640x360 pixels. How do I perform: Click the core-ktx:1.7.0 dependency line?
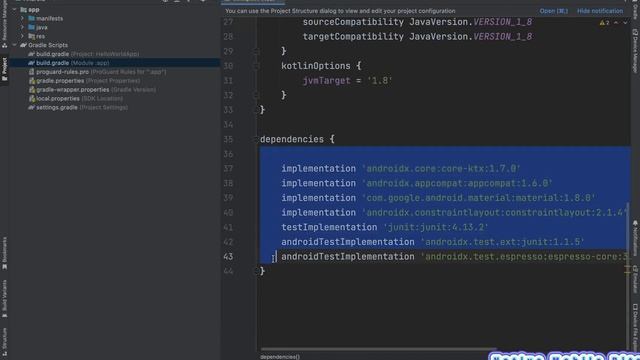click(401, 169)
